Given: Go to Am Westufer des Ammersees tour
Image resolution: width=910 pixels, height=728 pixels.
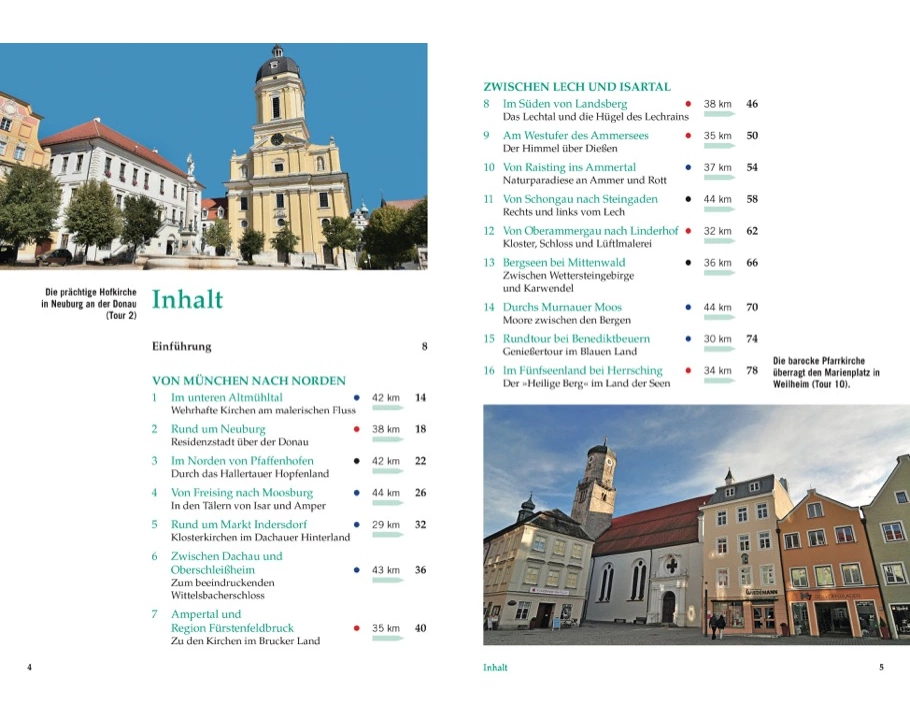Looking at the screenshot, I should point(575,135).
